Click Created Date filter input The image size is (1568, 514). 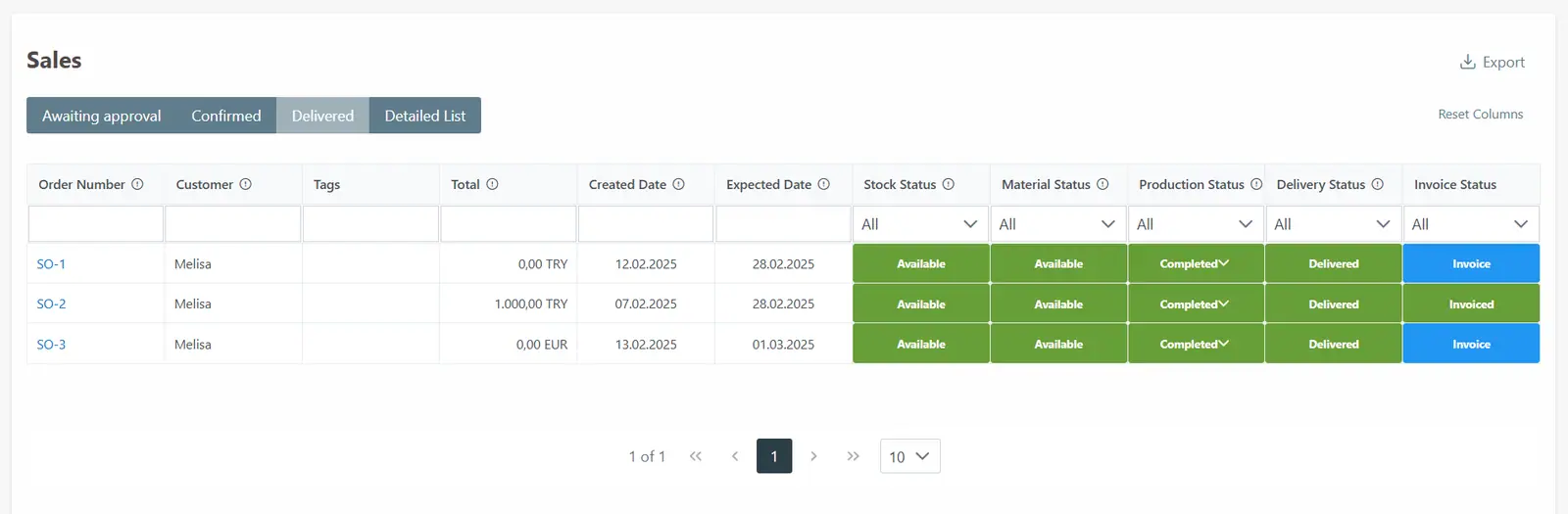pyautogui.click(x=646, y=224)
